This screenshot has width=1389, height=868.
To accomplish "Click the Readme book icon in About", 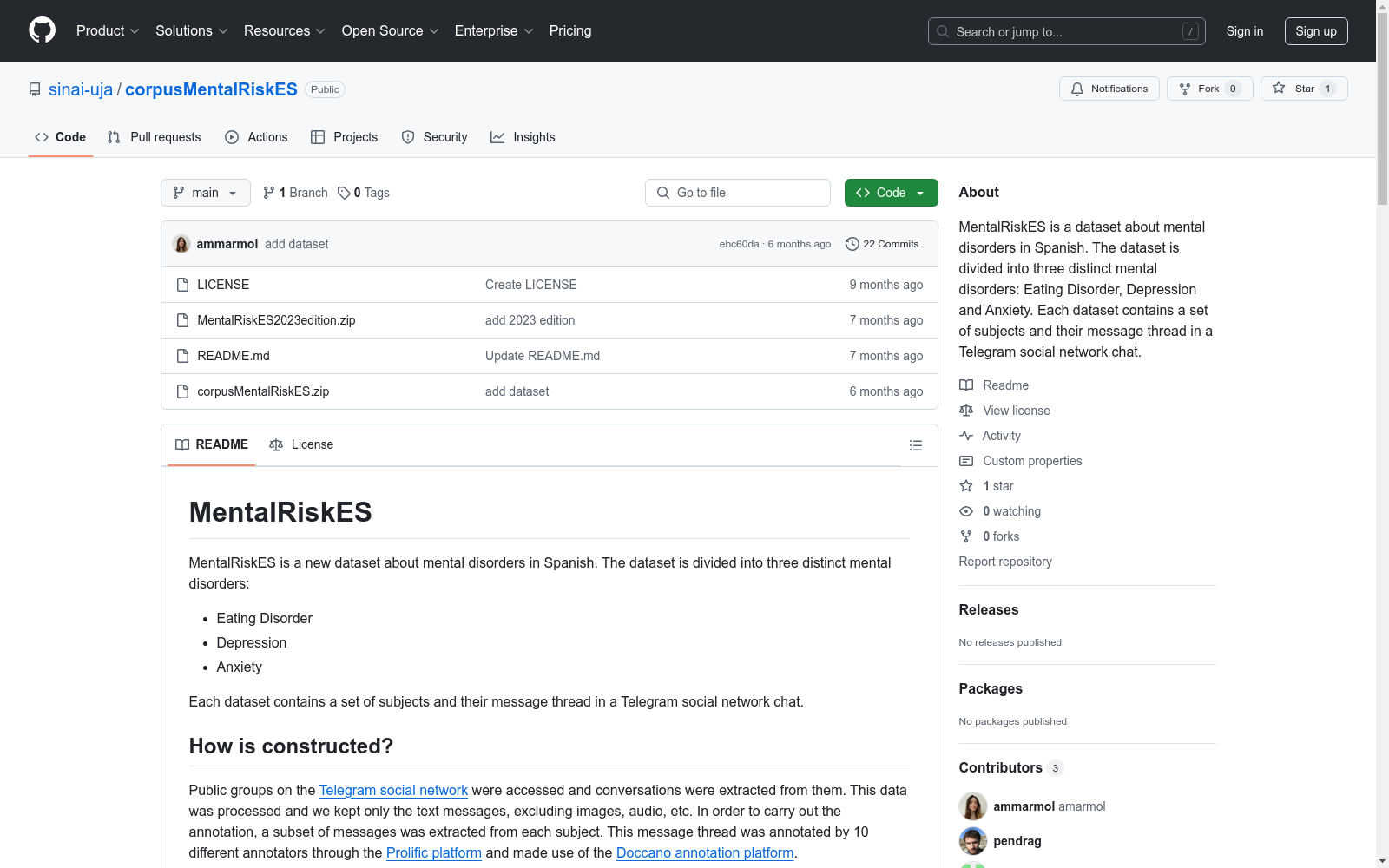I will tap(966, 385).
